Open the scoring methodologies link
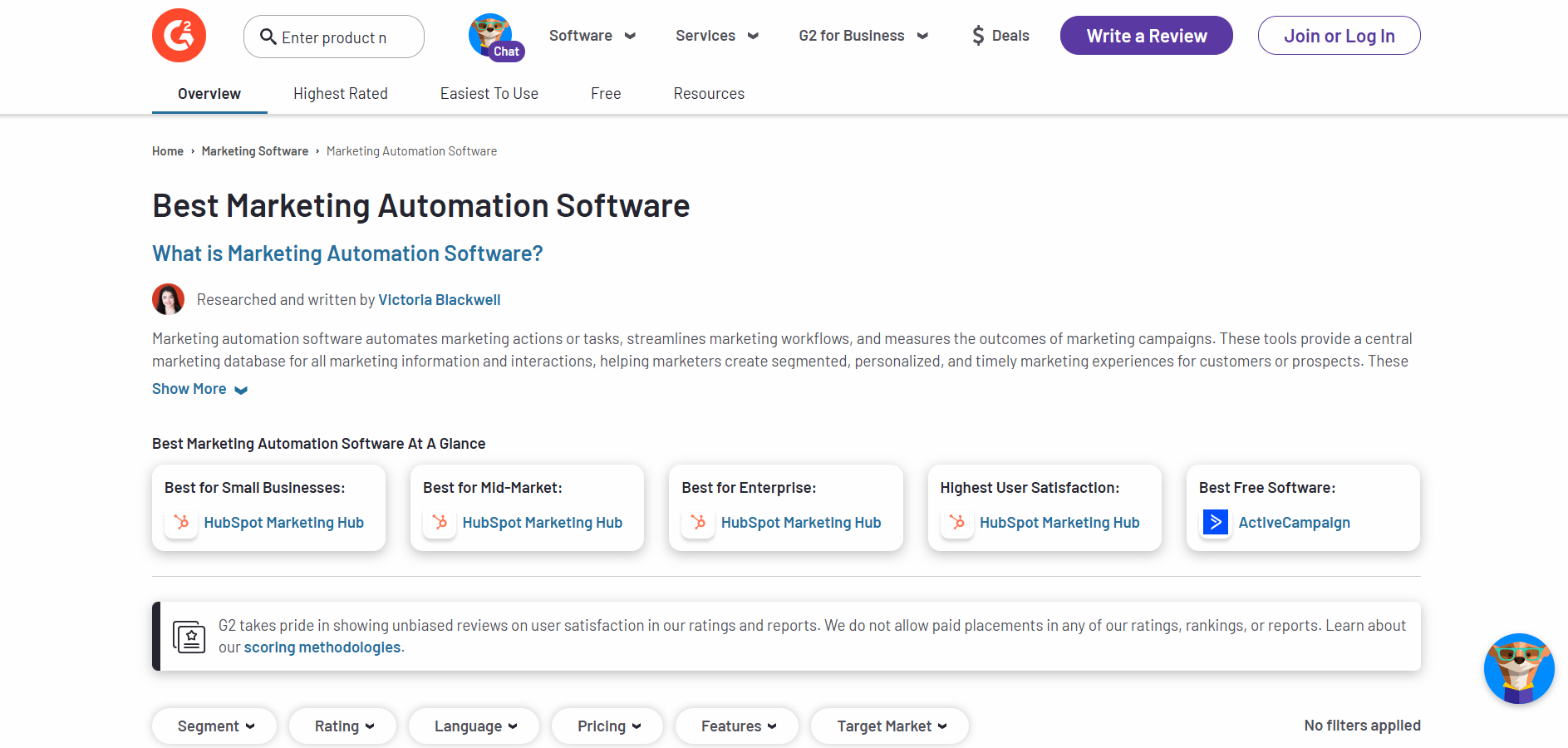1568x748 pixels. coord(322,647)
